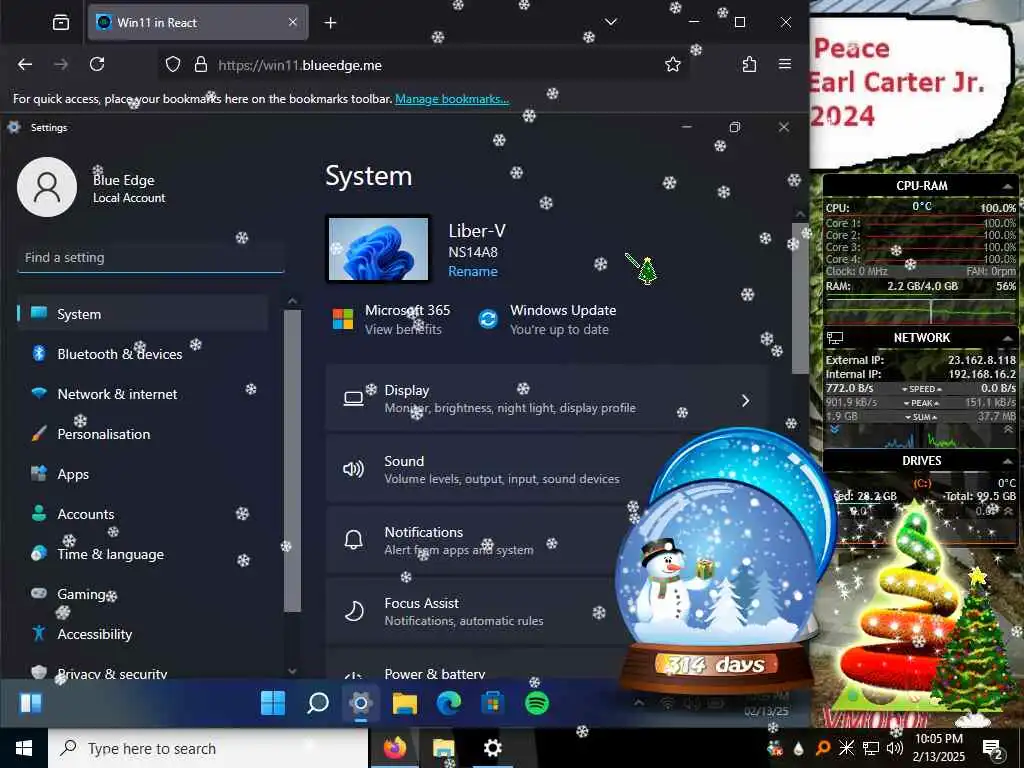Collapse the DRIVES gadget panel arrow

[x=1008, y=461]
